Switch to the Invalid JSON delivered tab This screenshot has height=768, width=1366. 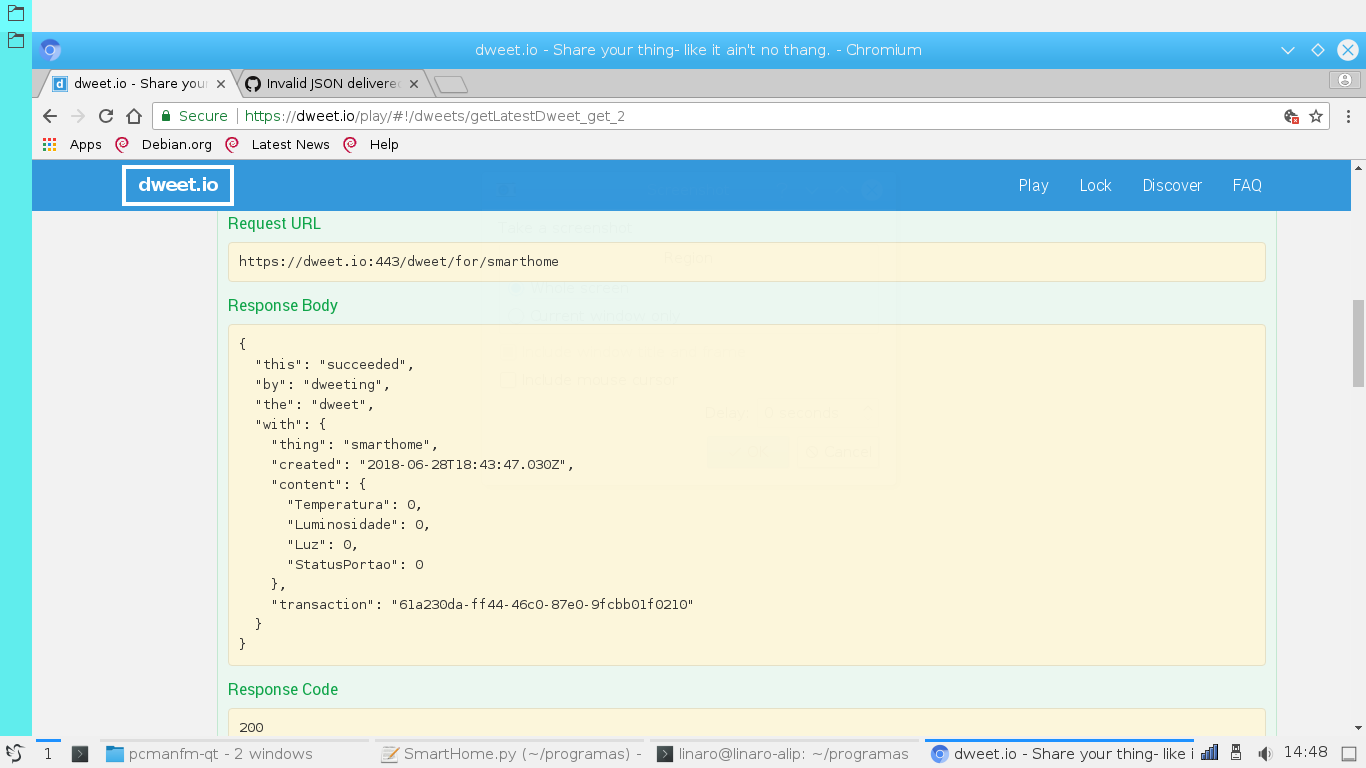pyautogui.click(x=331, y=84)
